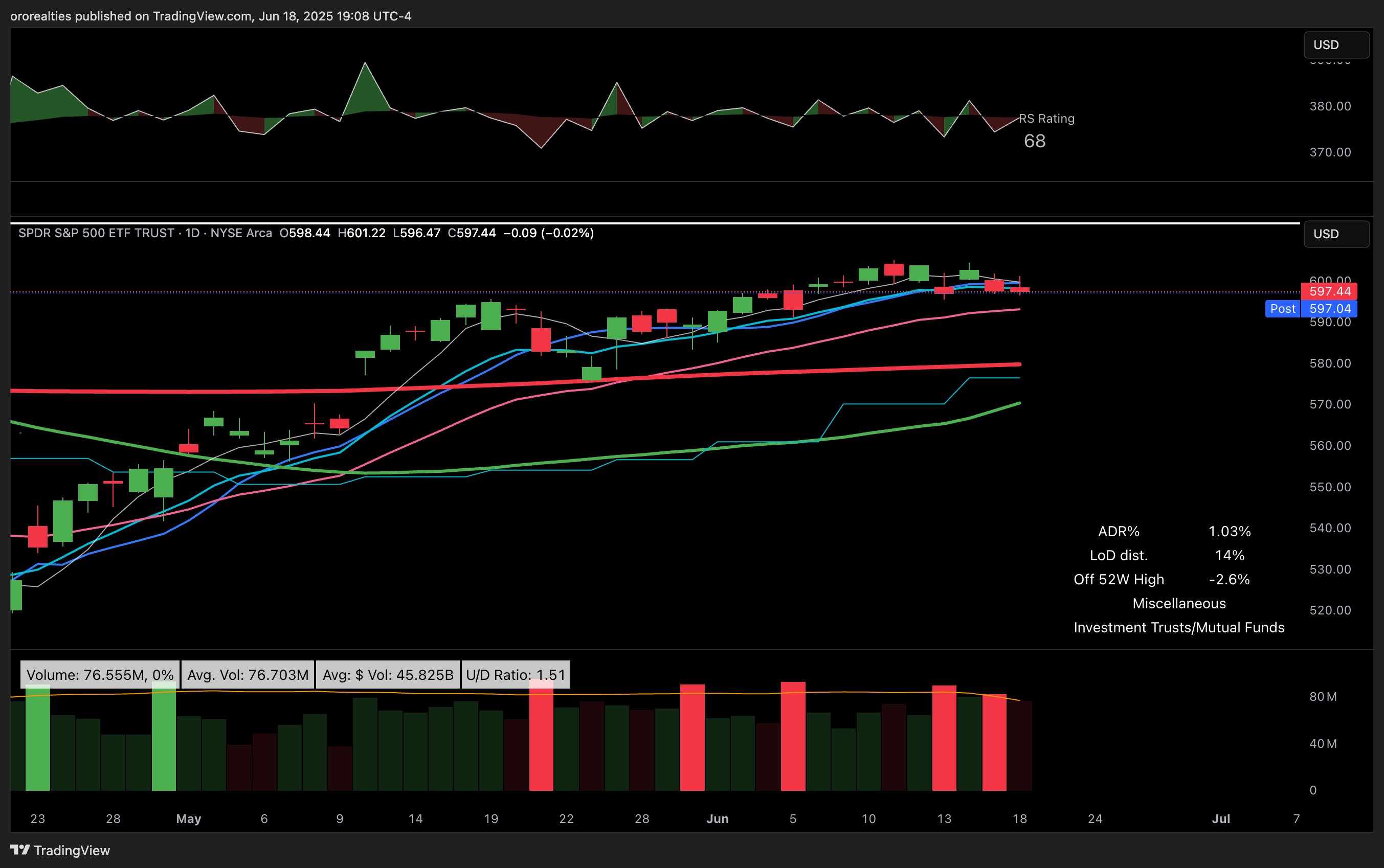The image size is (1384, 868).
Task: Click the RS Rating label
Action: tap(1047, 118)
